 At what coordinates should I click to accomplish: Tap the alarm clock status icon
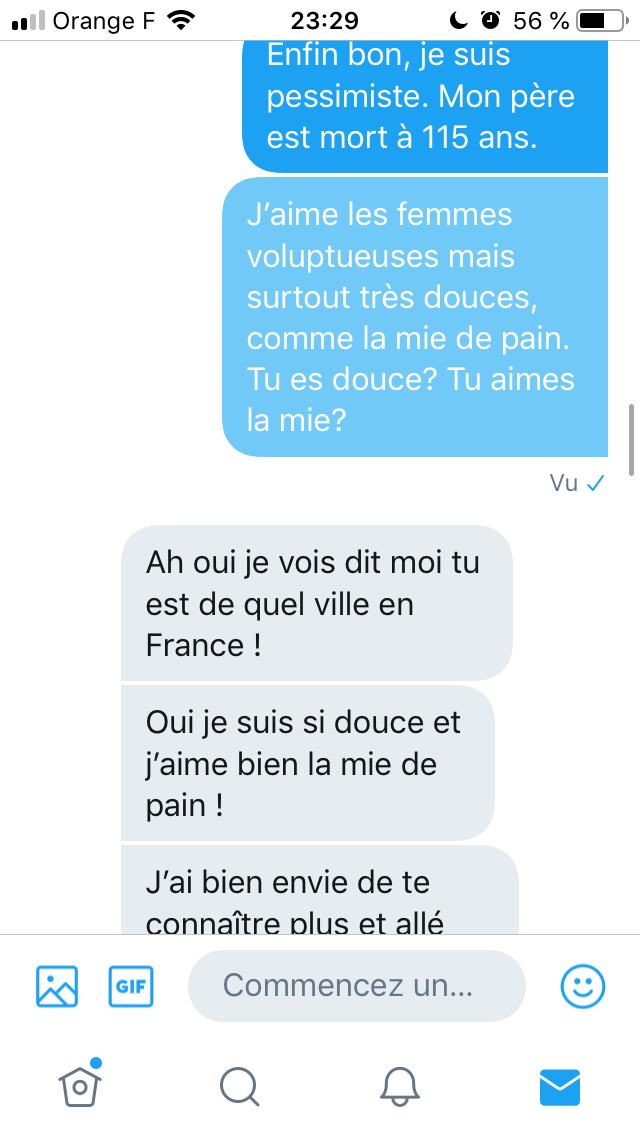point(491,20)
